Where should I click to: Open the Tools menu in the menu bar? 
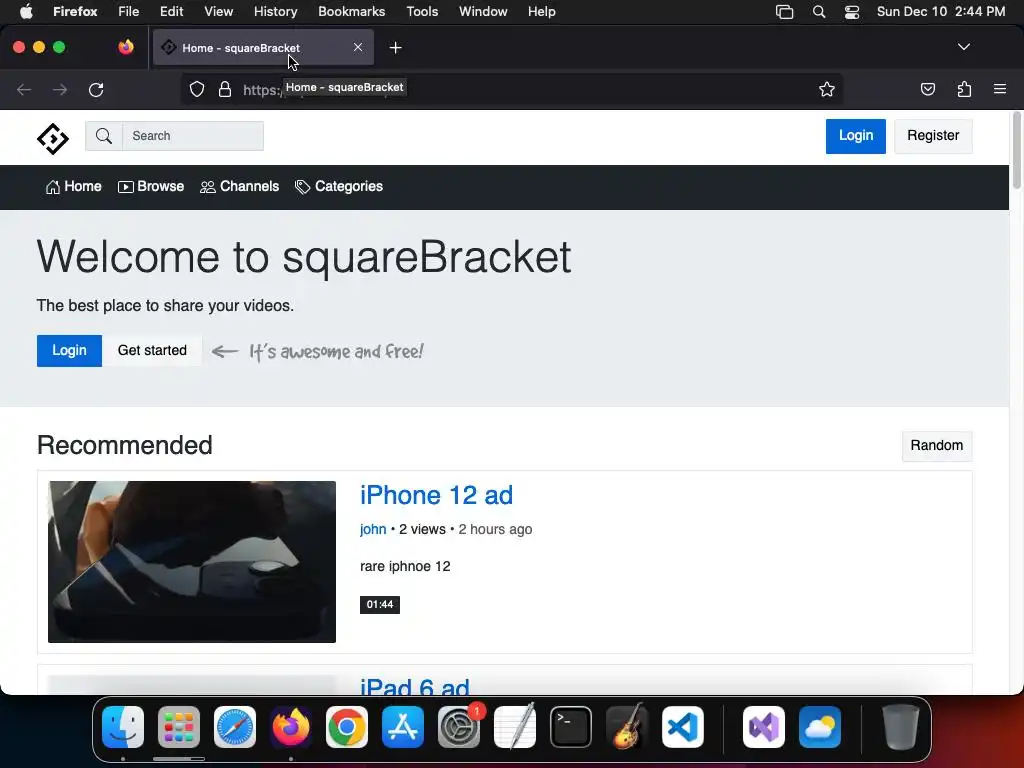coord(422,12)
